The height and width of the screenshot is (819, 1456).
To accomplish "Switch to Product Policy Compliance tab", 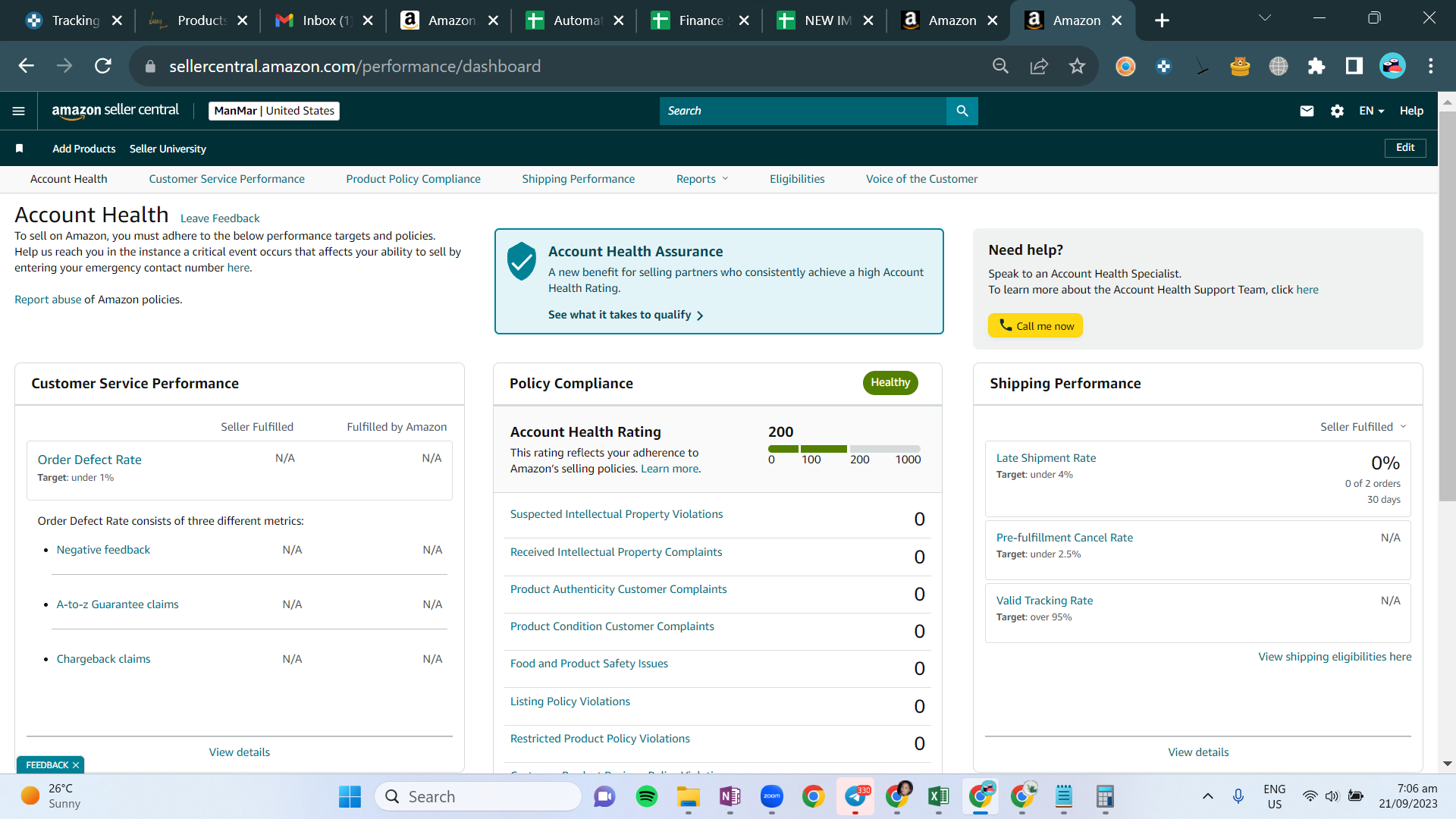I will coord(413,179).
